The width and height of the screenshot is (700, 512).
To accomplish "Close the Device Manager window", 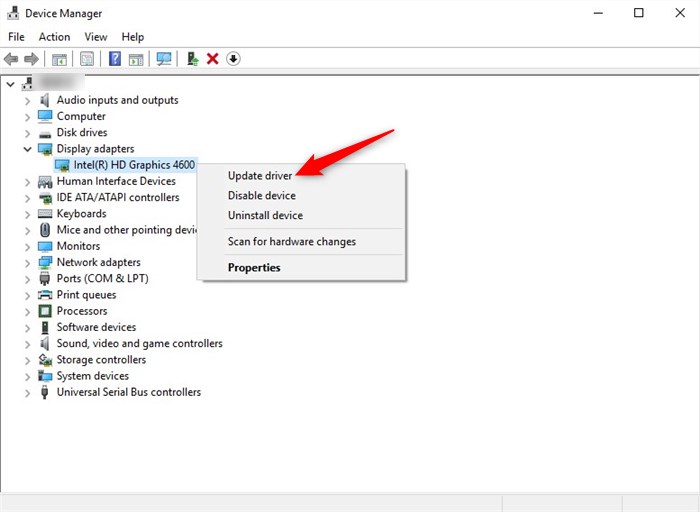I will point(680,13).
